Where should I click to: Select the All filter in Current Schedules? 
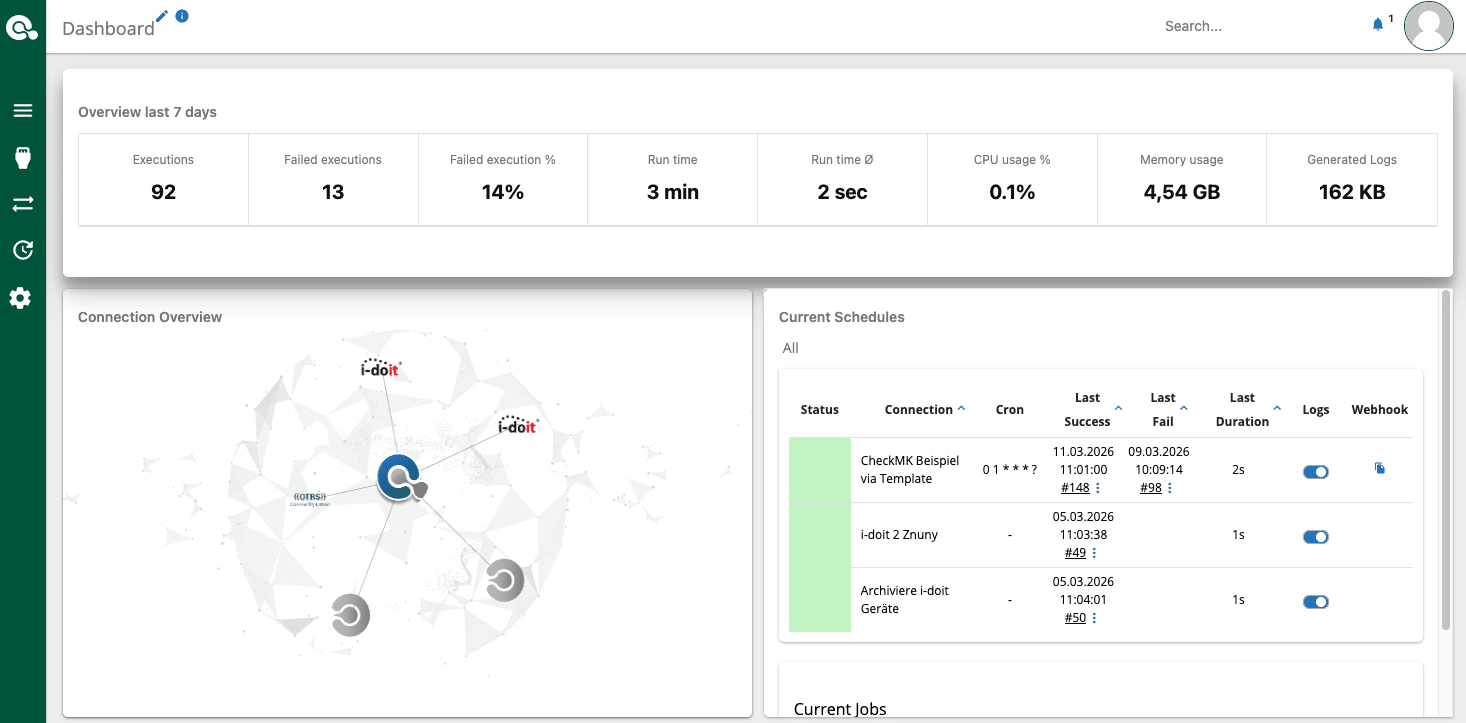click(x=791, y=348)
